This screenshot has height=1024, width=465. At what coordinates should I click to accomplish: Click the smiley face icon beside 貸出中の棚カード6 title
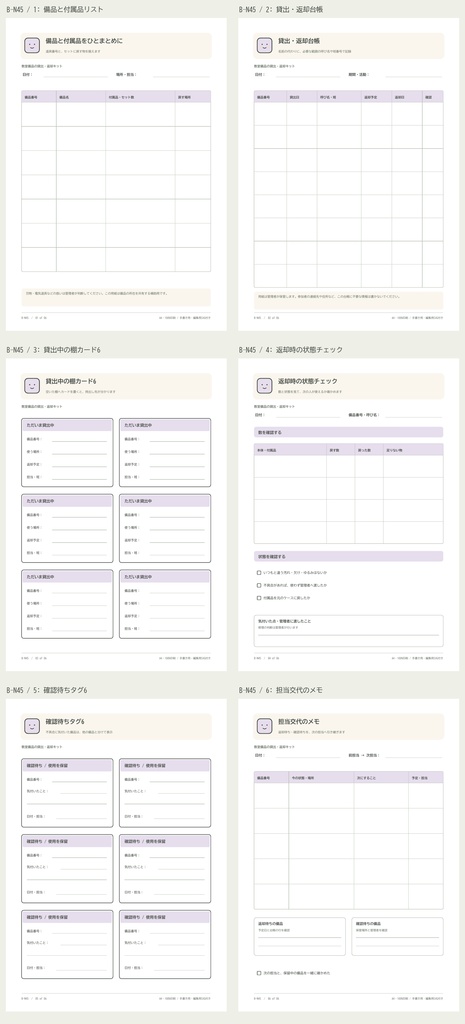pyautogui.click(x=32, y=386)
